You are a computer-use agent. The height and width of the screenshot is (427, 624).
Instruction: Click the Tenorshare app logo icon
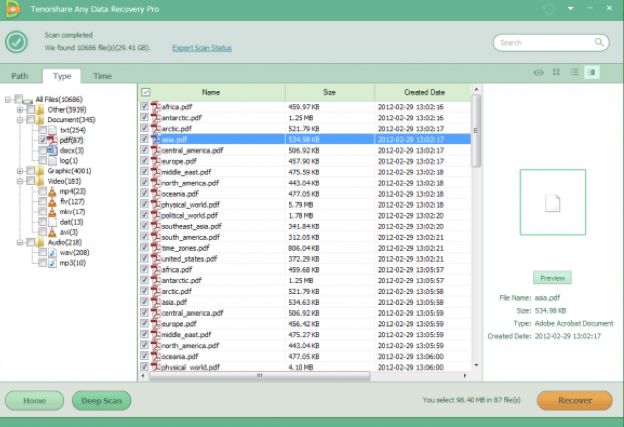[x=13, y=8]
